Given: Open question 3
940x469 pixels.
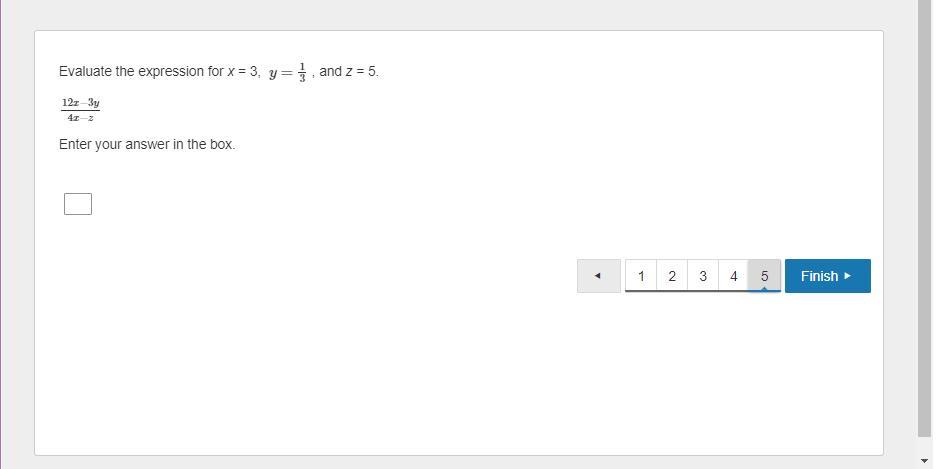Looking at the screenshot, I should tap(703, 276).
